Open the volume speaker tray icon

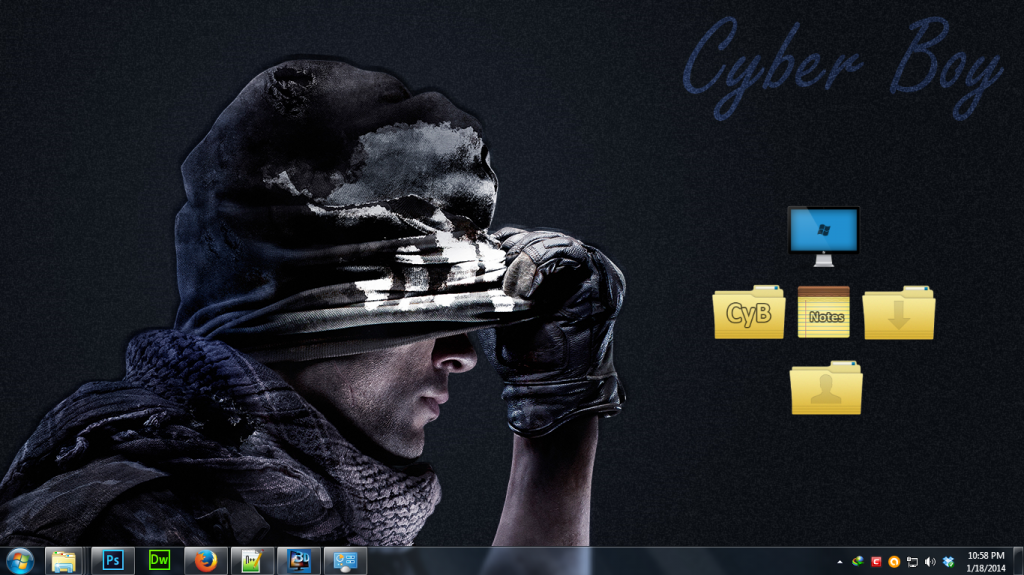930,562
